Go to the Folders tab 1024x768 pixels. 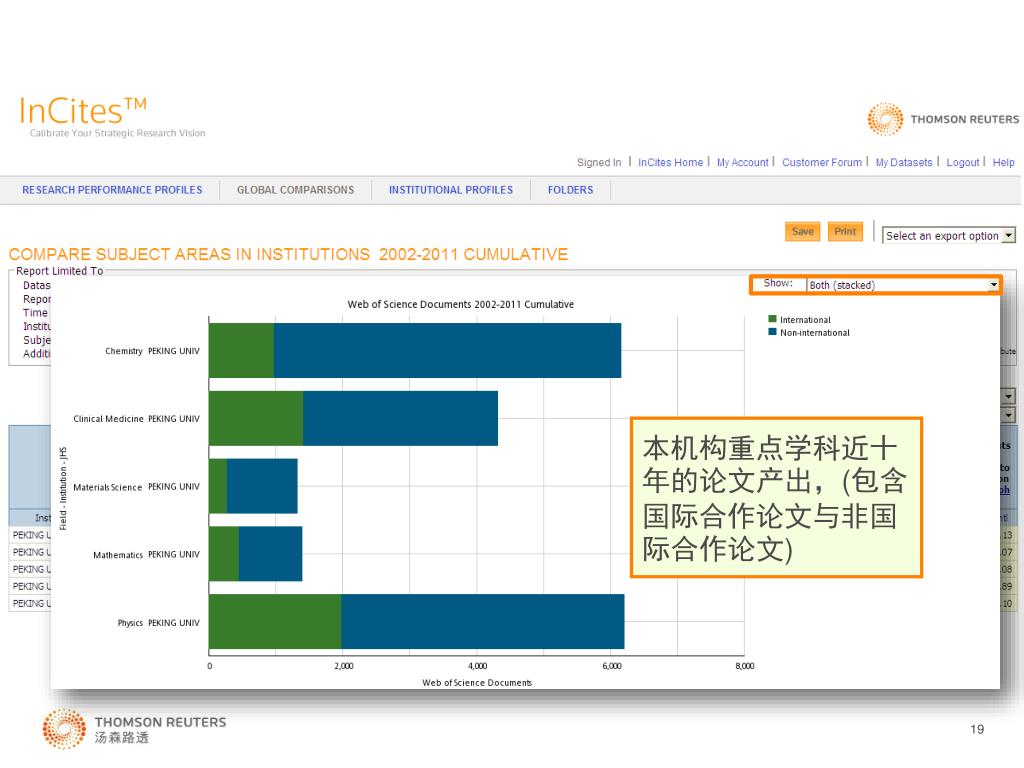click(x=570, y=190)
